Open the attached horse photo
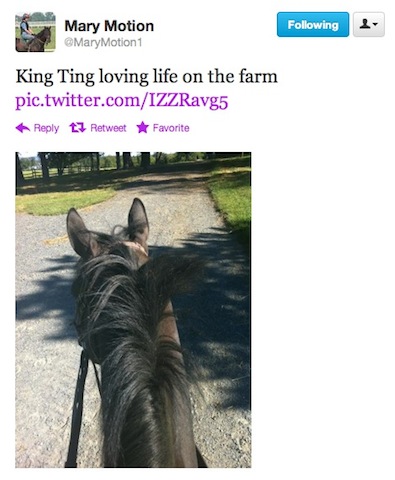 click(x=133, y=310)
